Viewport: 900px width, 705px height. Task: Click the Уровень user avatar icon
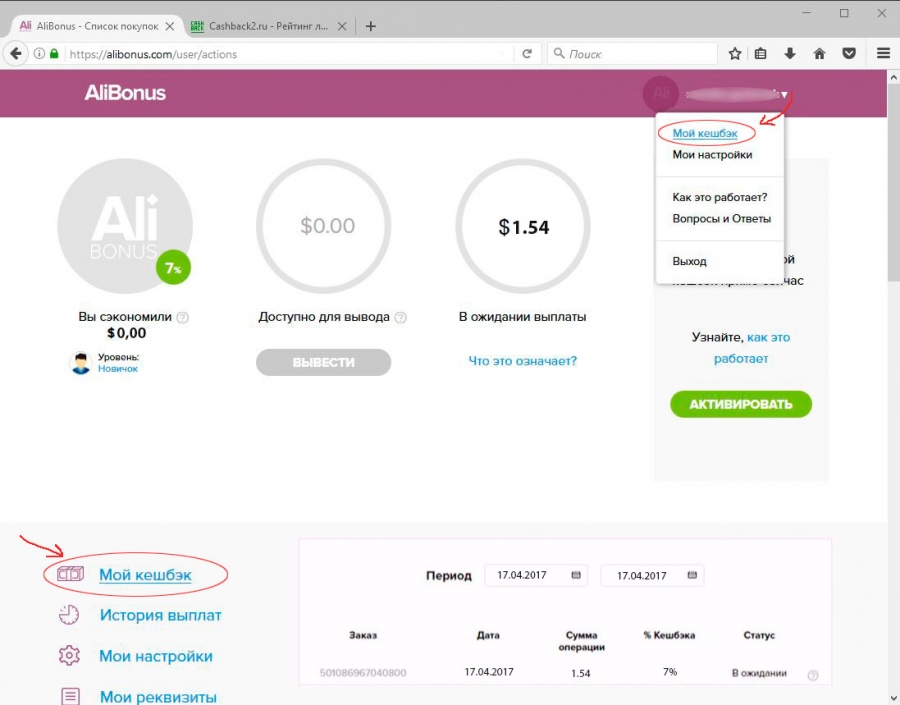(81, 363)
